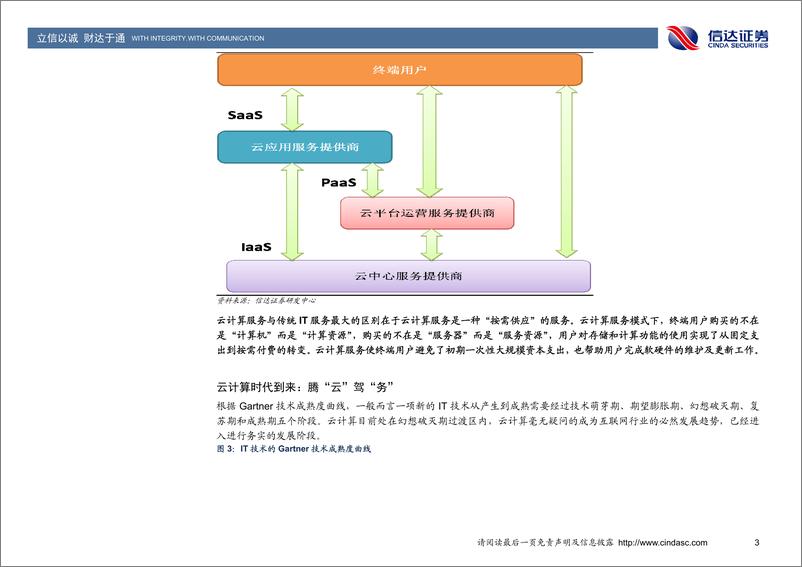Select the purple 云中心服务提供商 box
802x567 pixels.
tap(408, 276)
